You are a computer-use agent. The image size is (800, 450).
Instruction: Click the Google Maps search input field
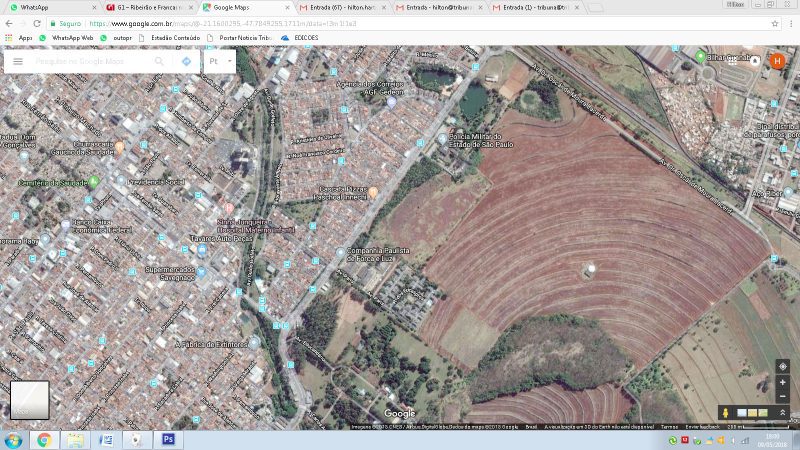point(90,61)
